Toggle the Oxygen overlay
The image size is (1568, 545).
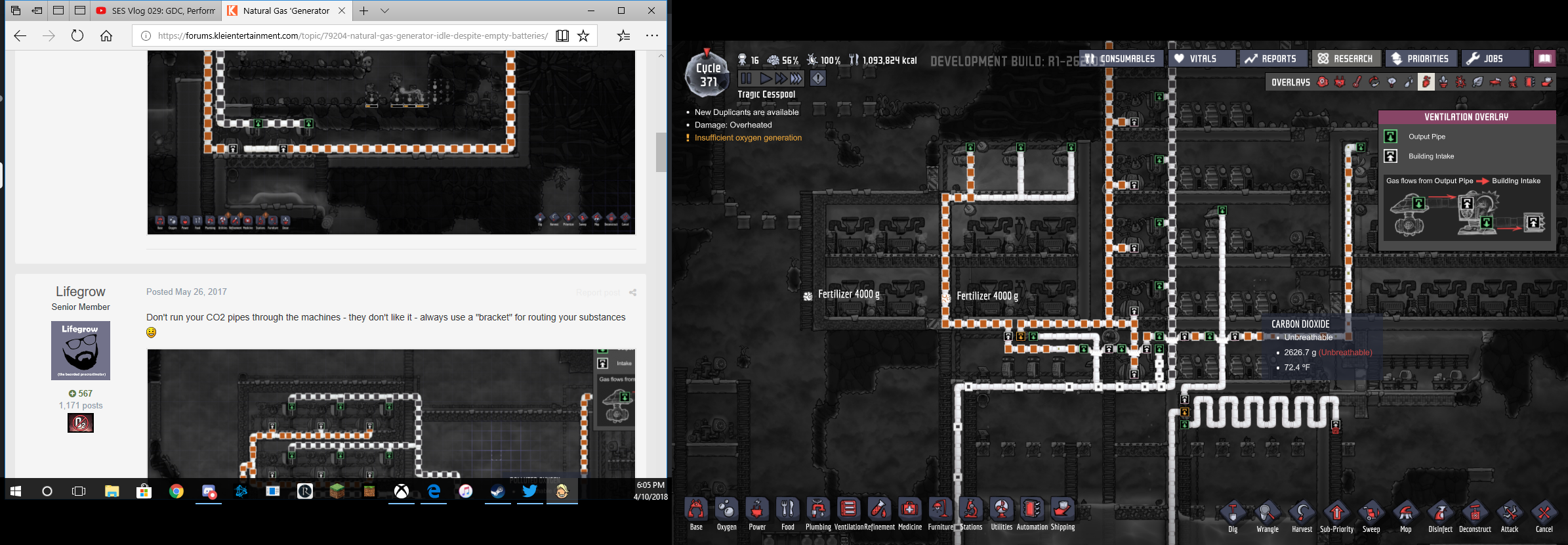[x=1323, y=82]
